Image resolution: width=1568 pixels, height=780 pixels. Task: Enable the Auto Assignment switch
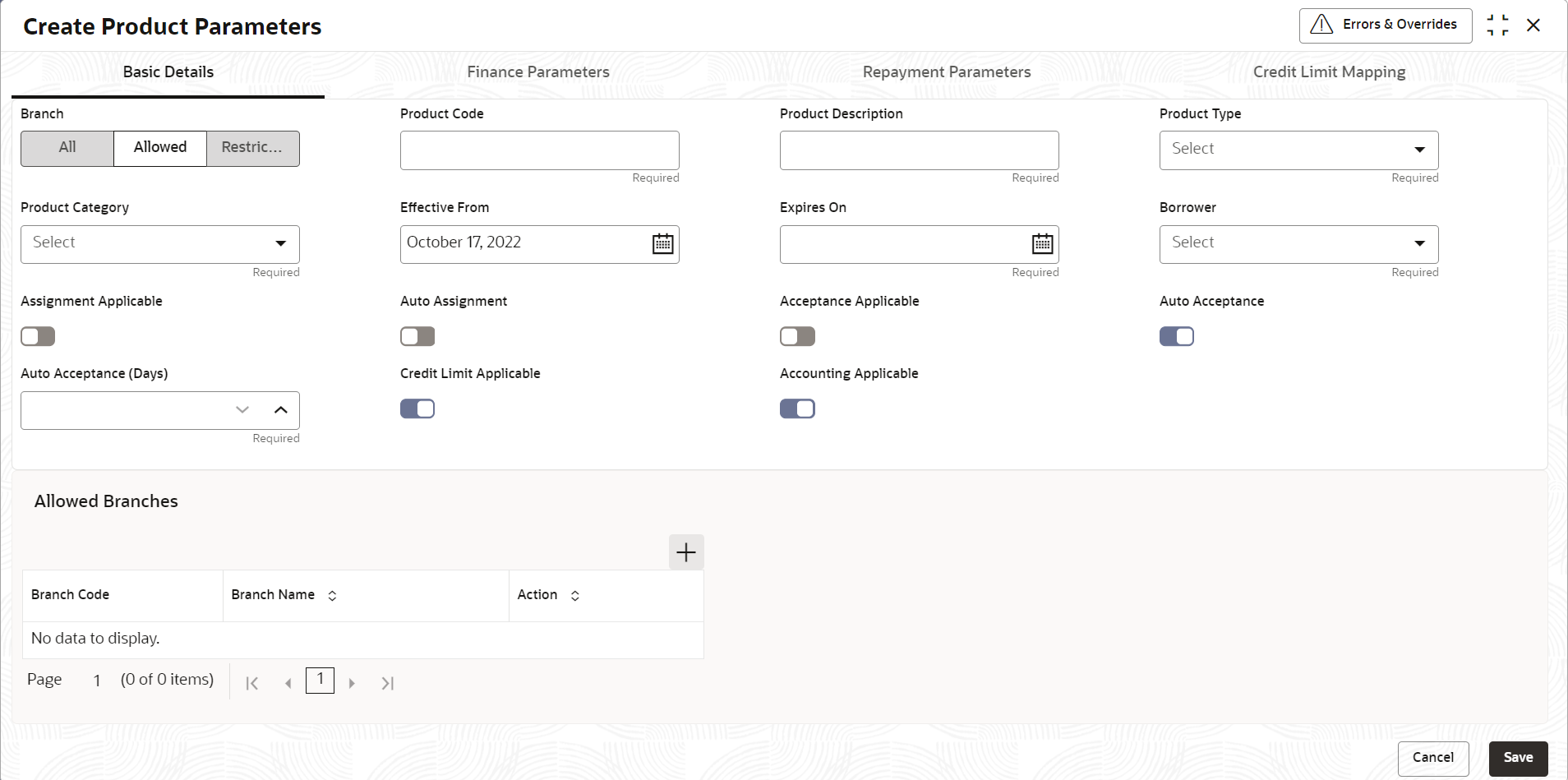[x=417, y=336]
